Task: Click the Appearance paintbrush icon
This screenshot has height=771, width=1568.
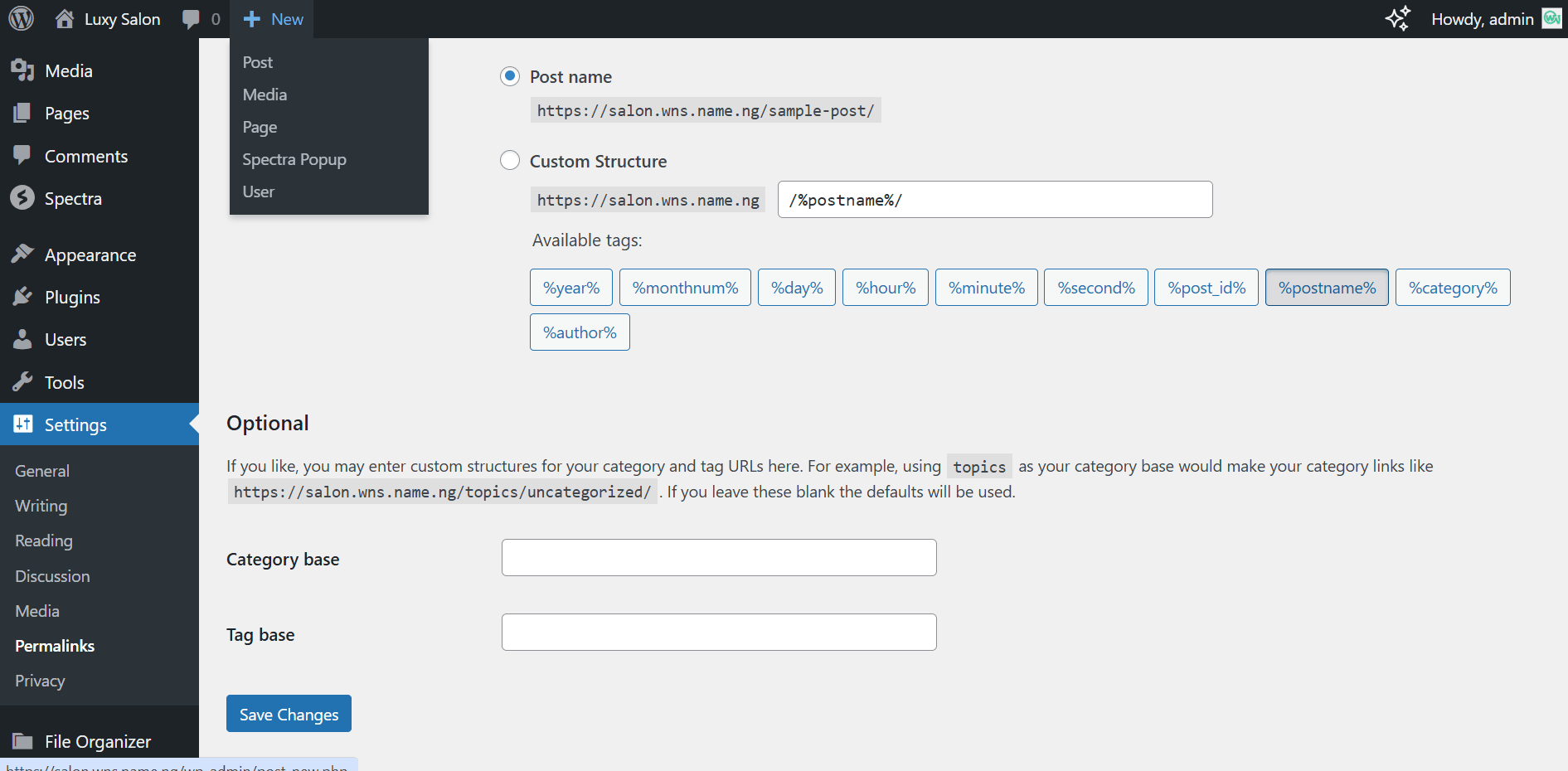Action: (22, 254)
